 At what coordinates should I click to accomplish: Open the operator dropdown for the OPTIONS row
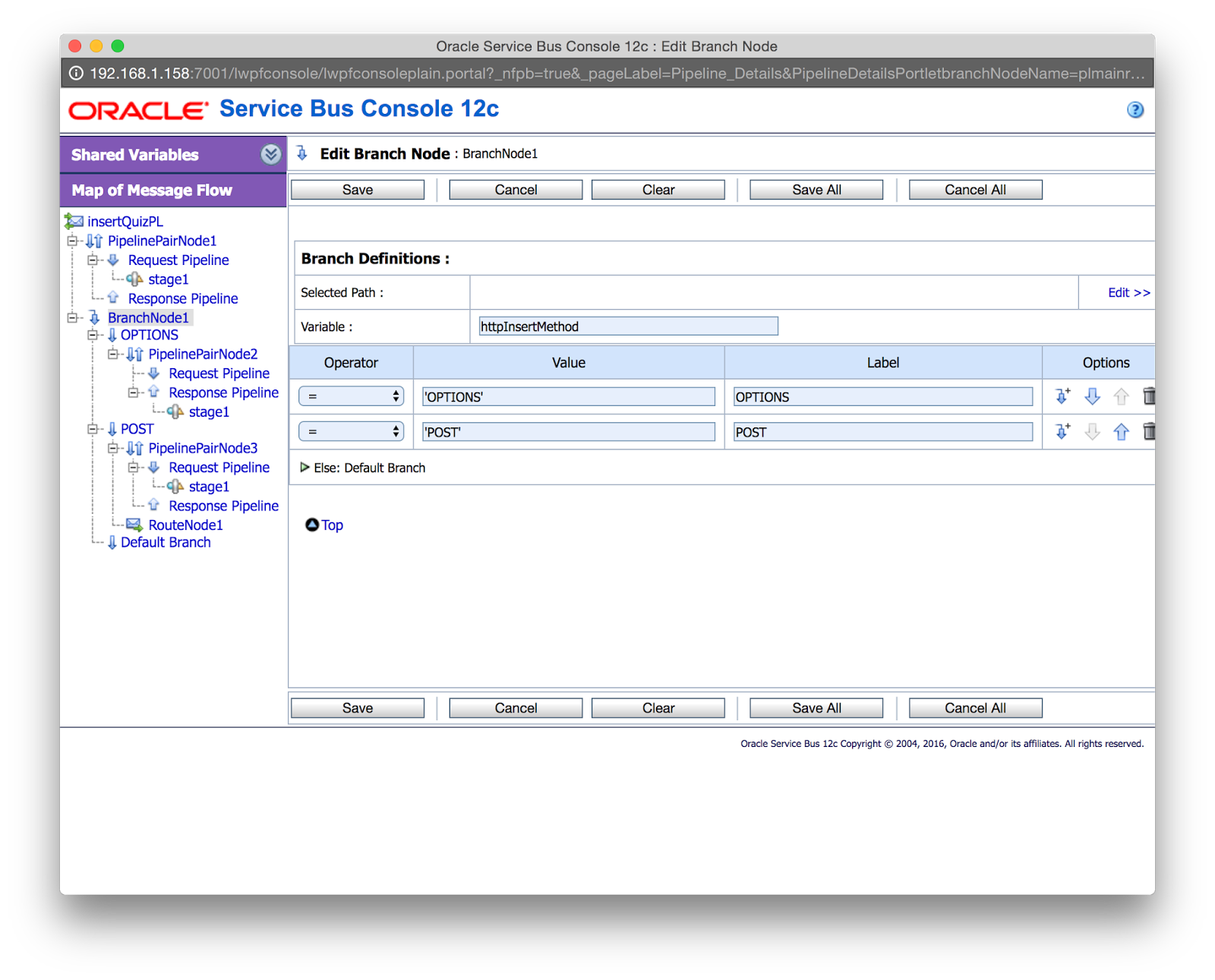pos(350,396)
